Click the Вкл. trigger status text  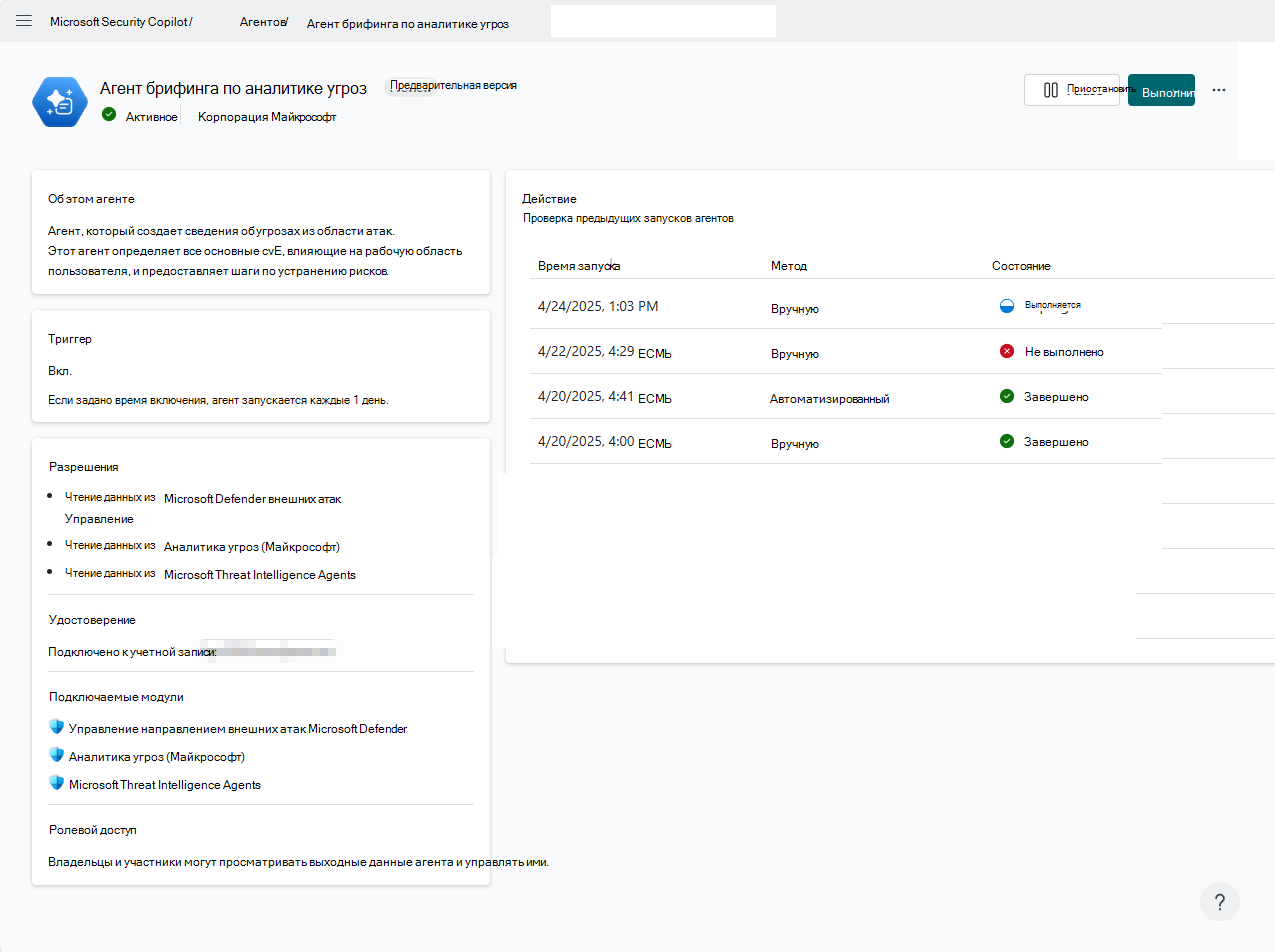60,371
